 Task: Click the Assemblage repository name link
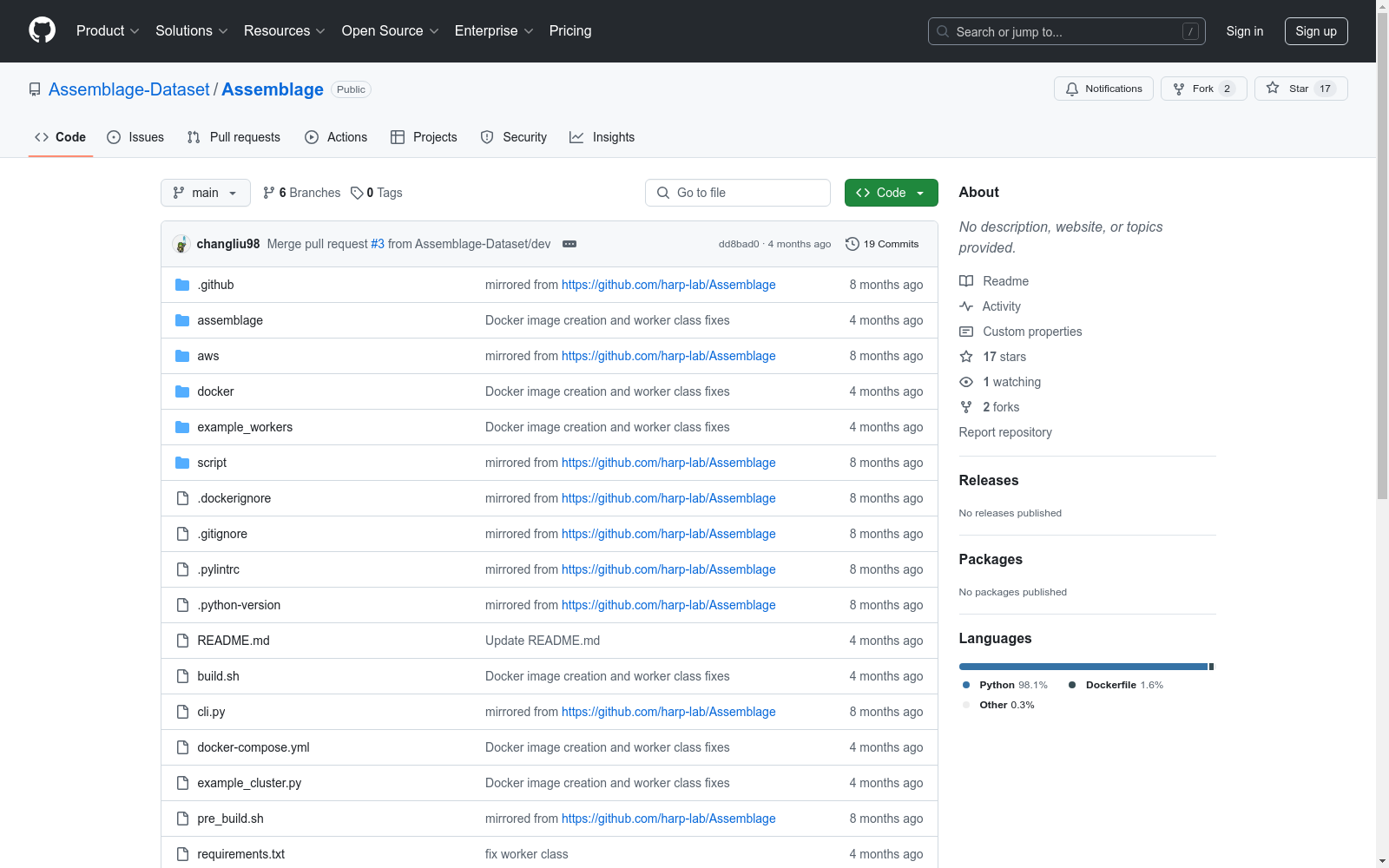(x=273, y=89)
